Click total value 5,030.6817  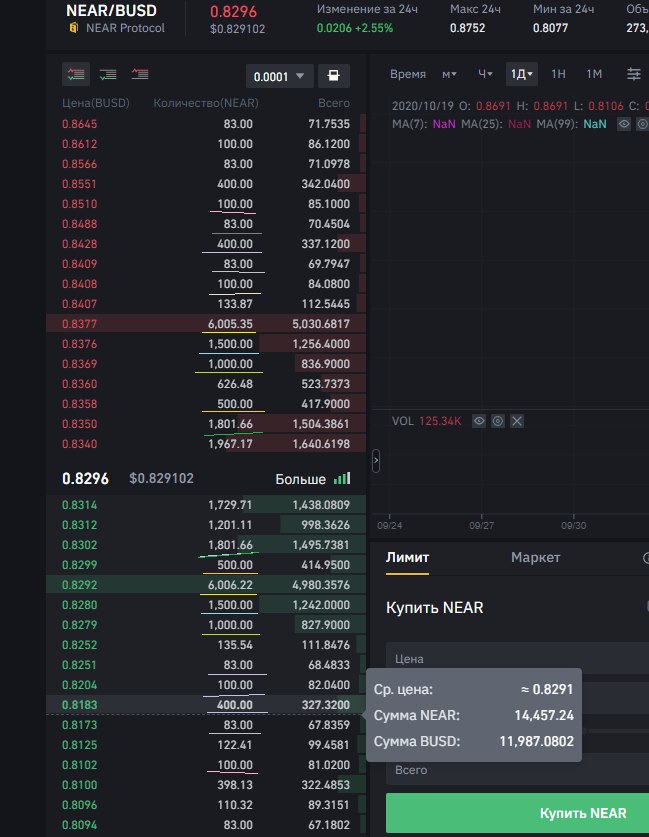point(321,324)
